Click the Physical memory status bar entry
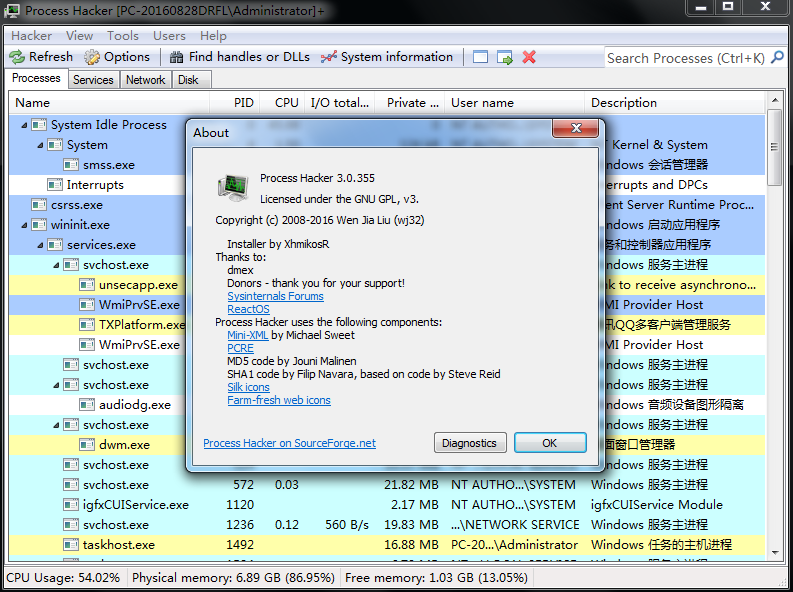Viewport: 793px width, 592px height. (233, 578)
